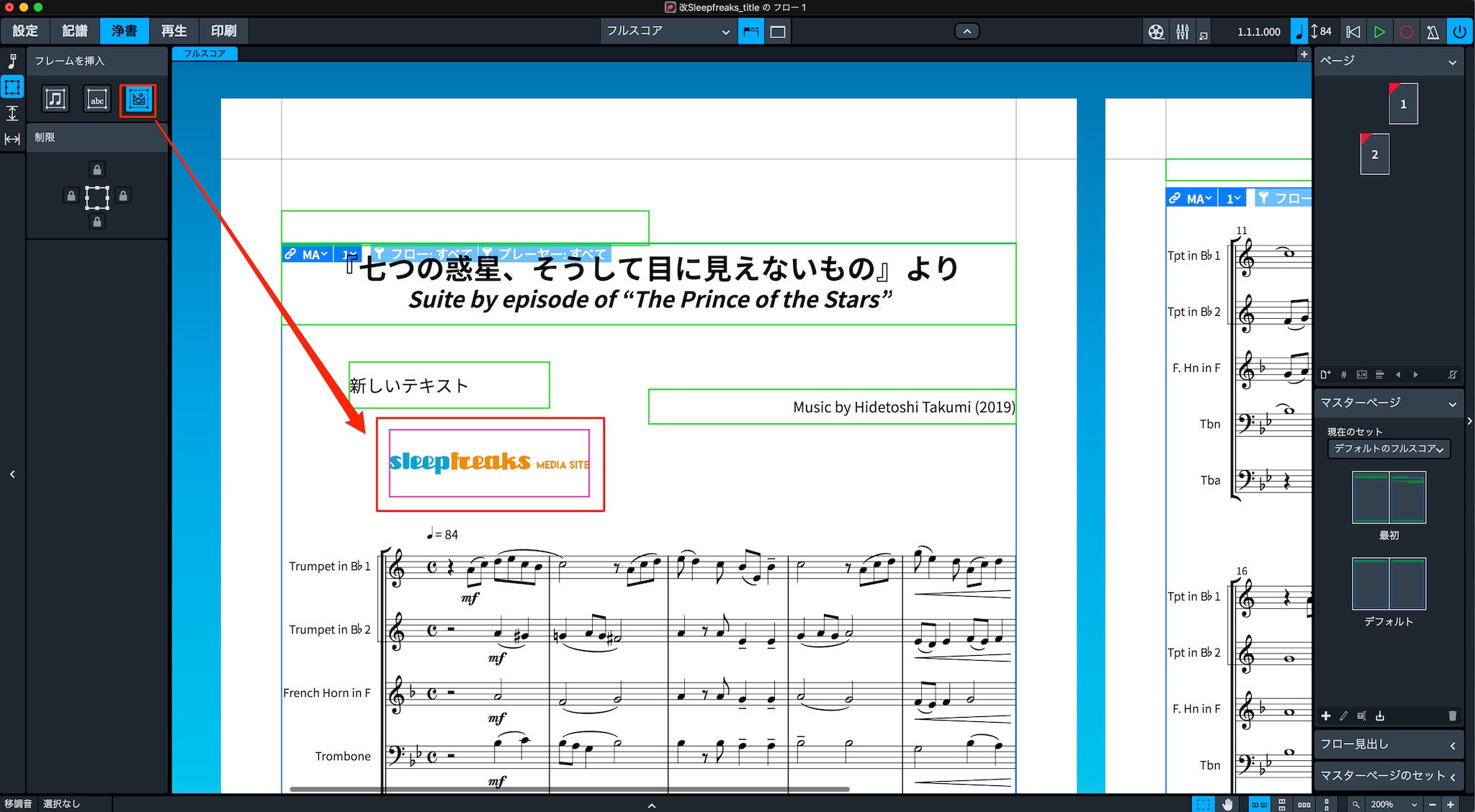Click the green play button
This screenshot has width=1475, height=812.
(x=1379, y=32)
